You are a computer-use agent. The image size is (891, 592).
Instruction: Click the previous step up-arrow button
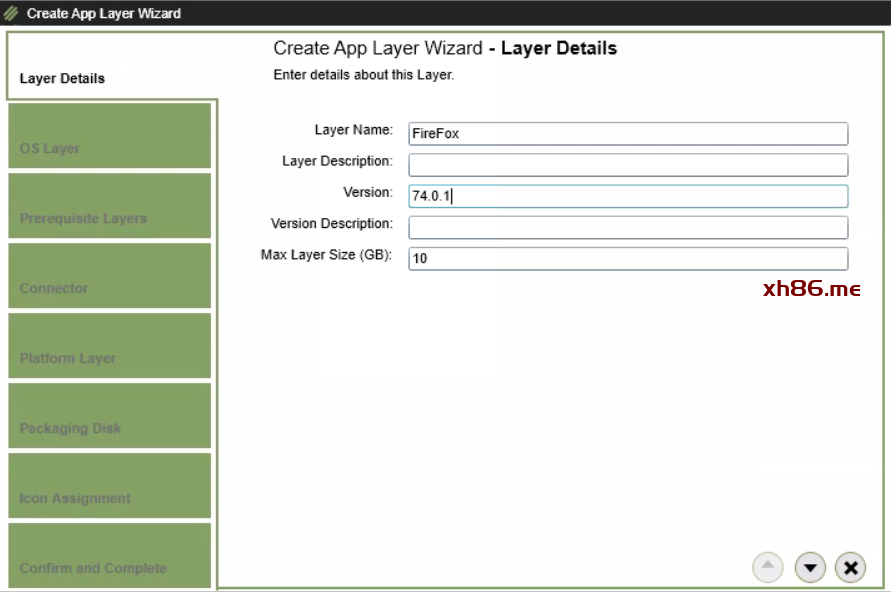(x=767, y=567)
